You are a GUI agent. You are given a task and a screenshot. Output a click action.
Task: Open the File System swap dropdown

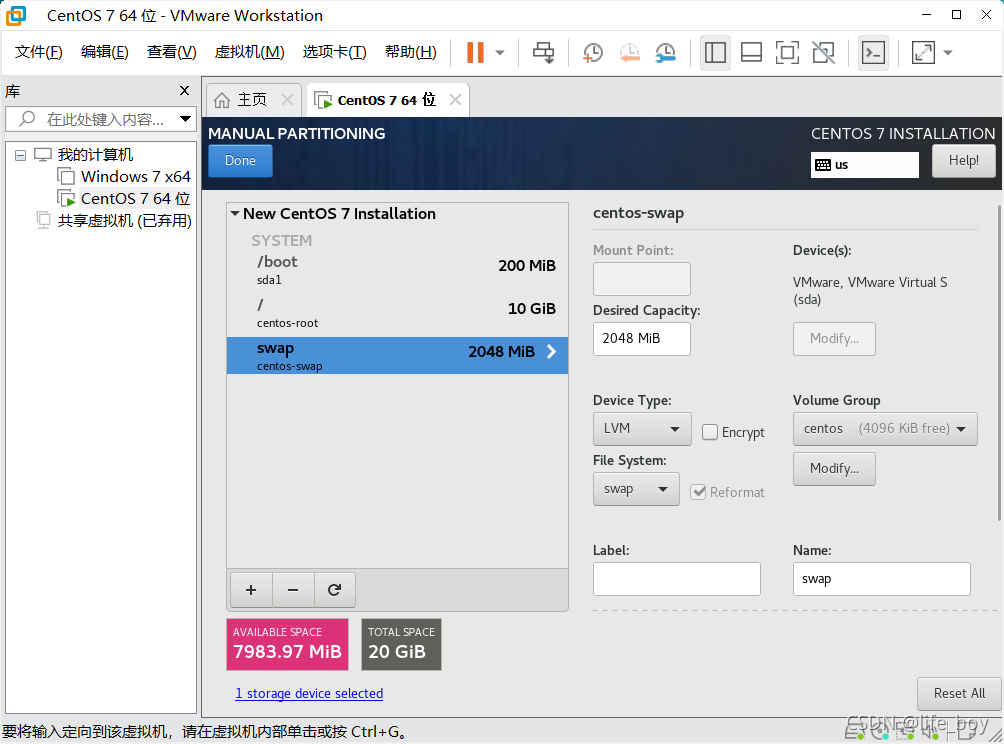click(636, 489)
